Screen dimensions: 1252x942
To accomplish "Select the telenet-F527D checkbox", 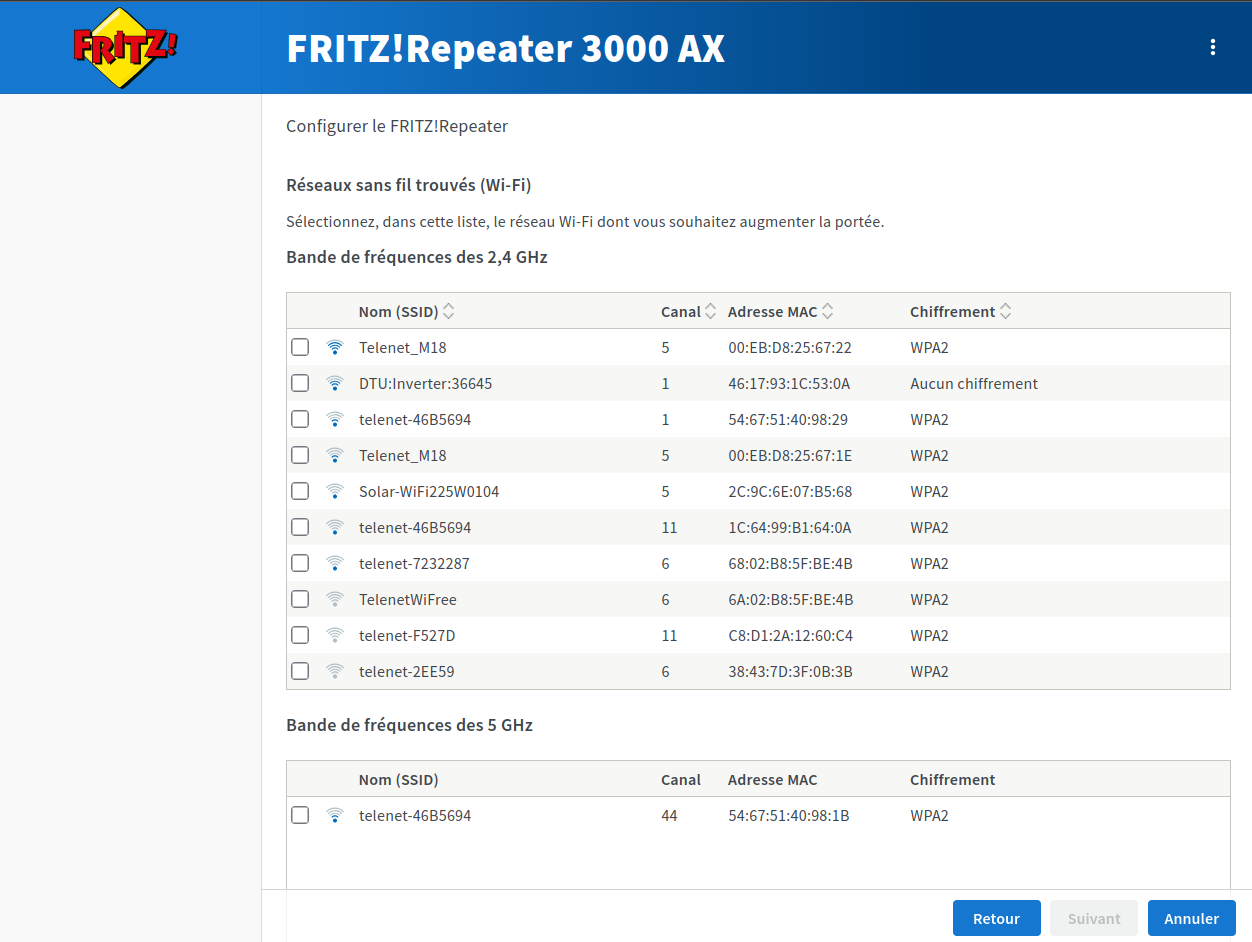I will pyautogui.click(x=300, y=635).
